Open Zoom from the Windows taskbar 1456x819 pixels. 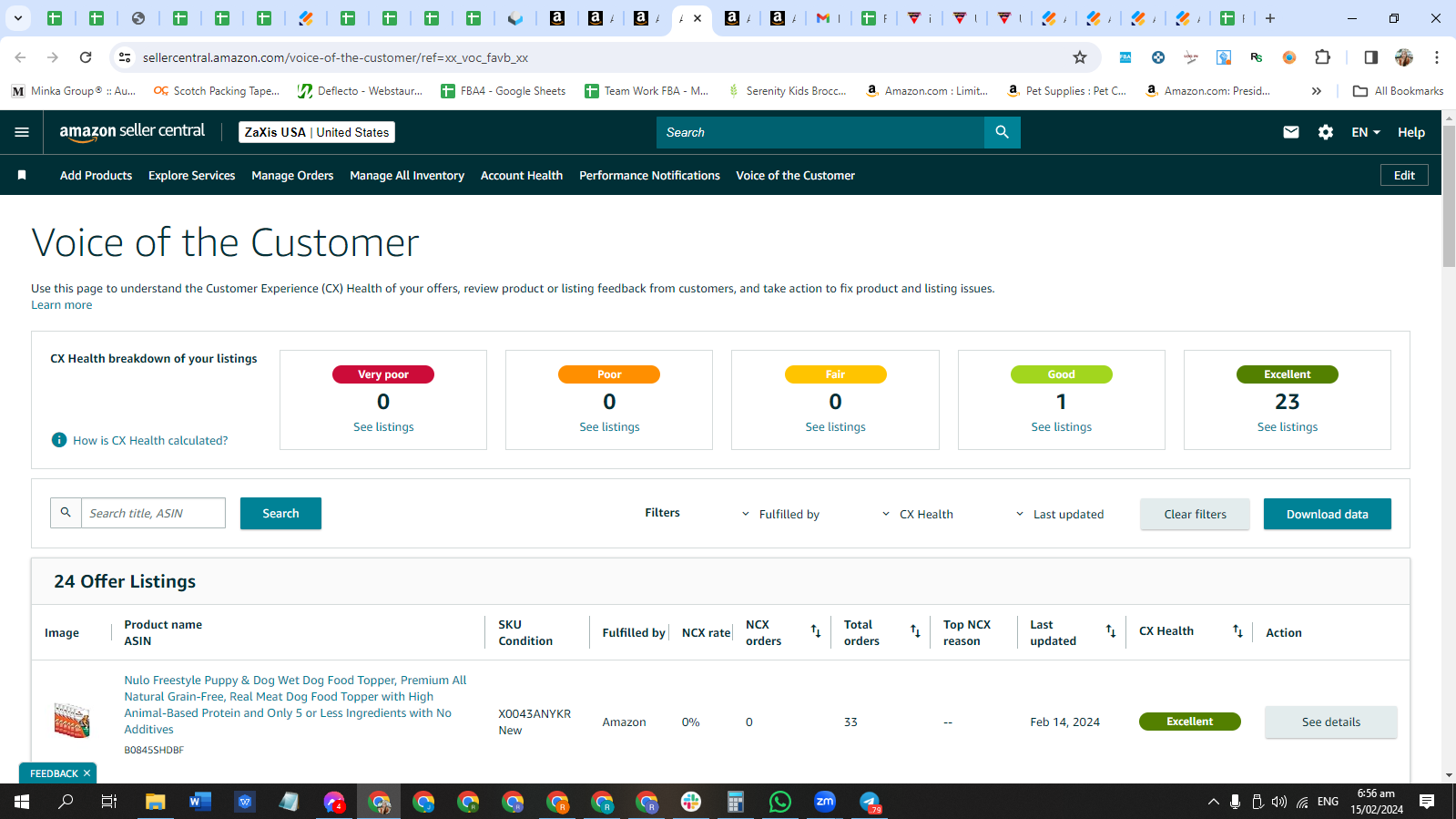[825, 802]
